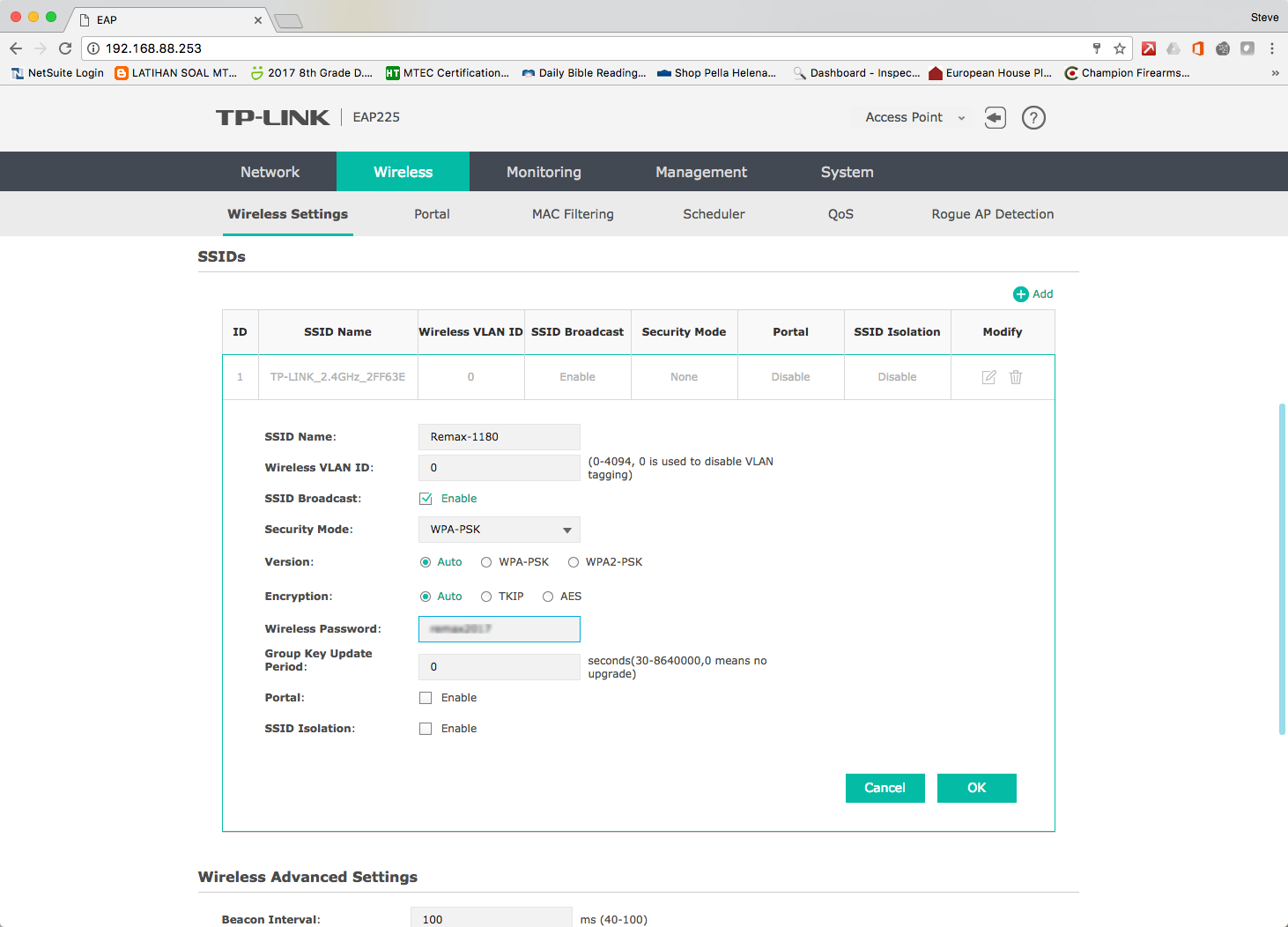
Task: Switch to QoS sub-tab
Action: [x=840, y=214]
